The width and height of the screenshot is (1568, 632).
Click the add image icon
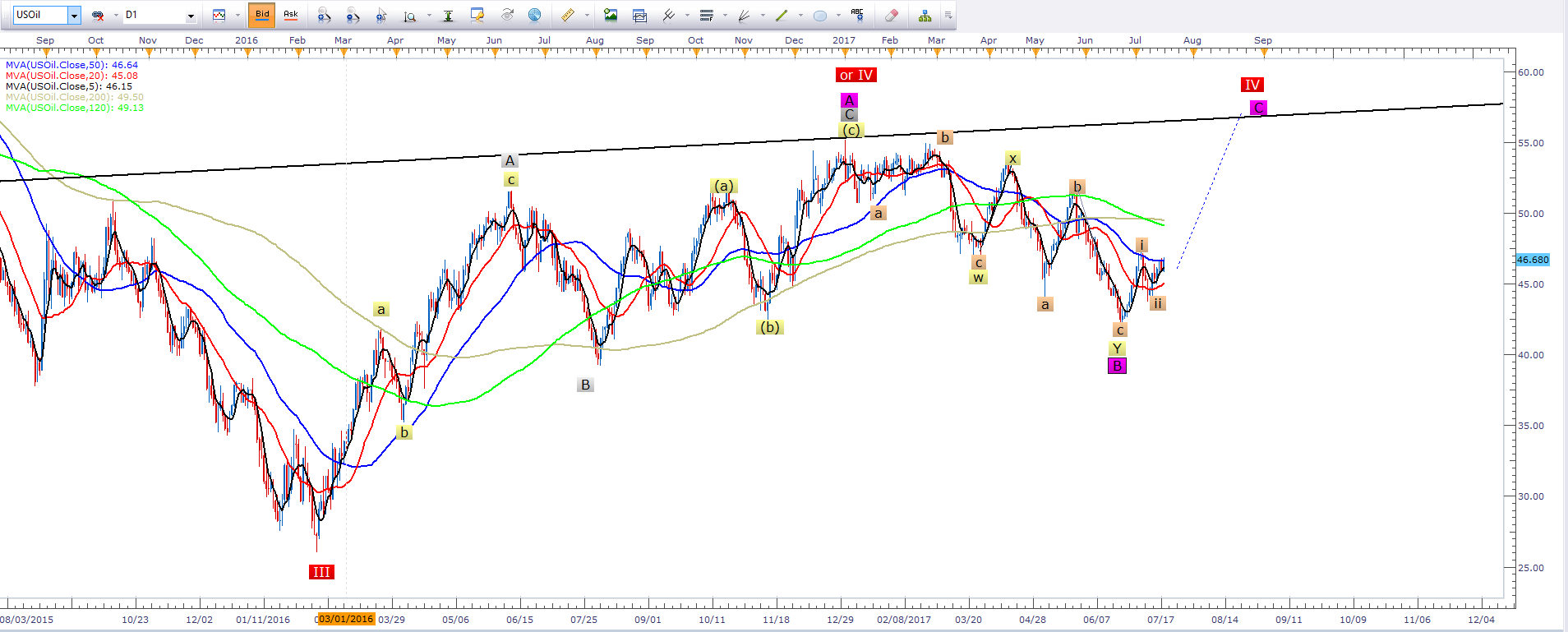click(611, 15)
